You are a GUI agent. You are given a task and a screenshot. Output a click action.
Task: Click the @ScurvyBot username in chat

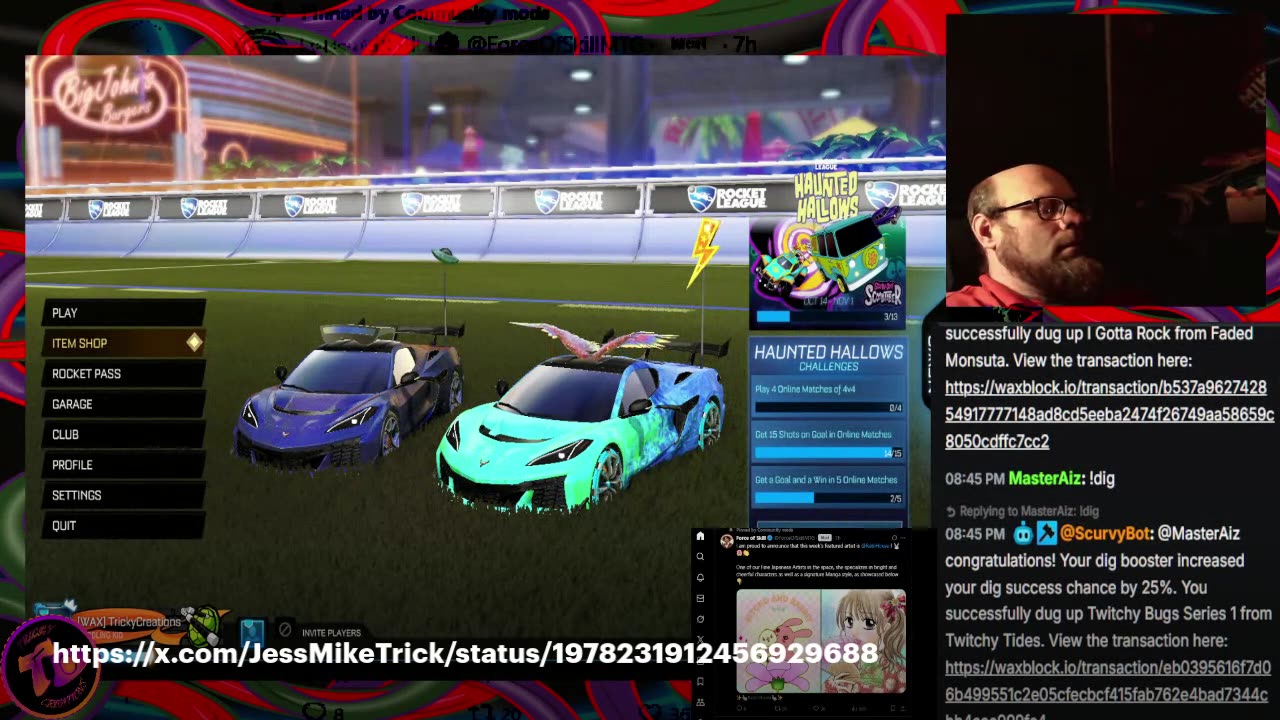pos(1105,534)
